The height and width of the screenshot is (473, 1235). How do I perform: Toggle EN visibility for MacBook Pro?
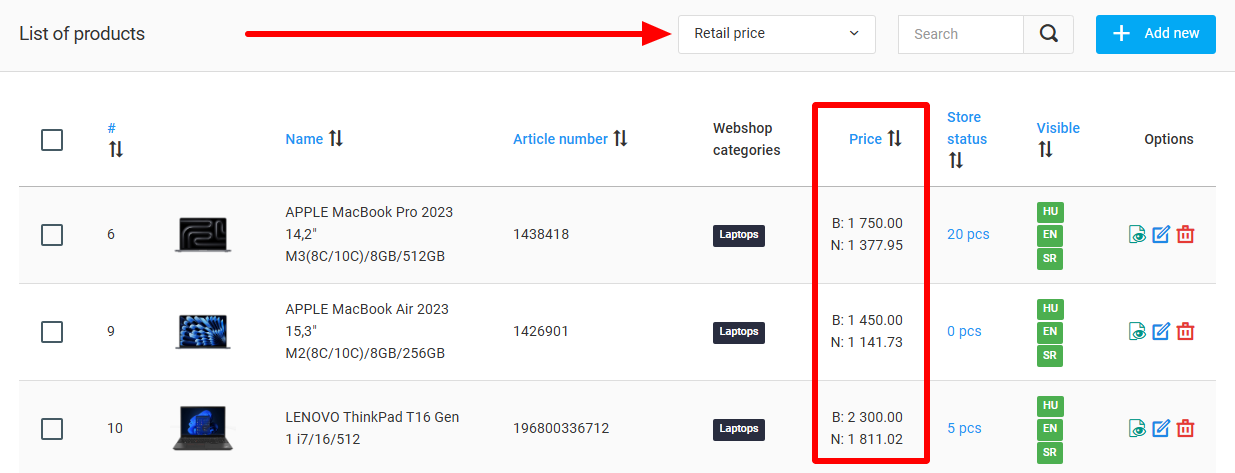pos(1050,235)
